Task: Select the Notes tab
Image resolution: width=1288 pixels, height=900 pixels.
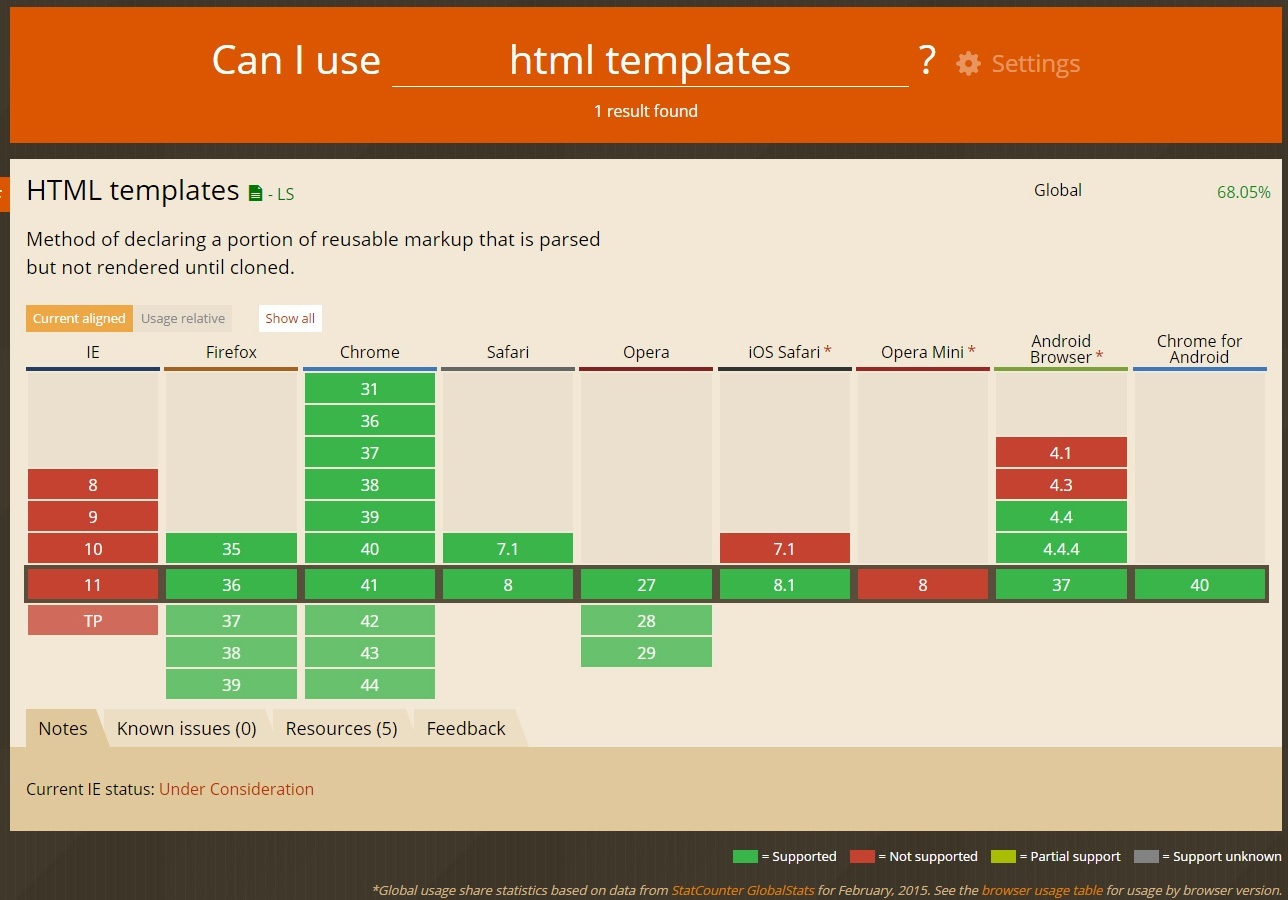Action: (x=63, y=729)
